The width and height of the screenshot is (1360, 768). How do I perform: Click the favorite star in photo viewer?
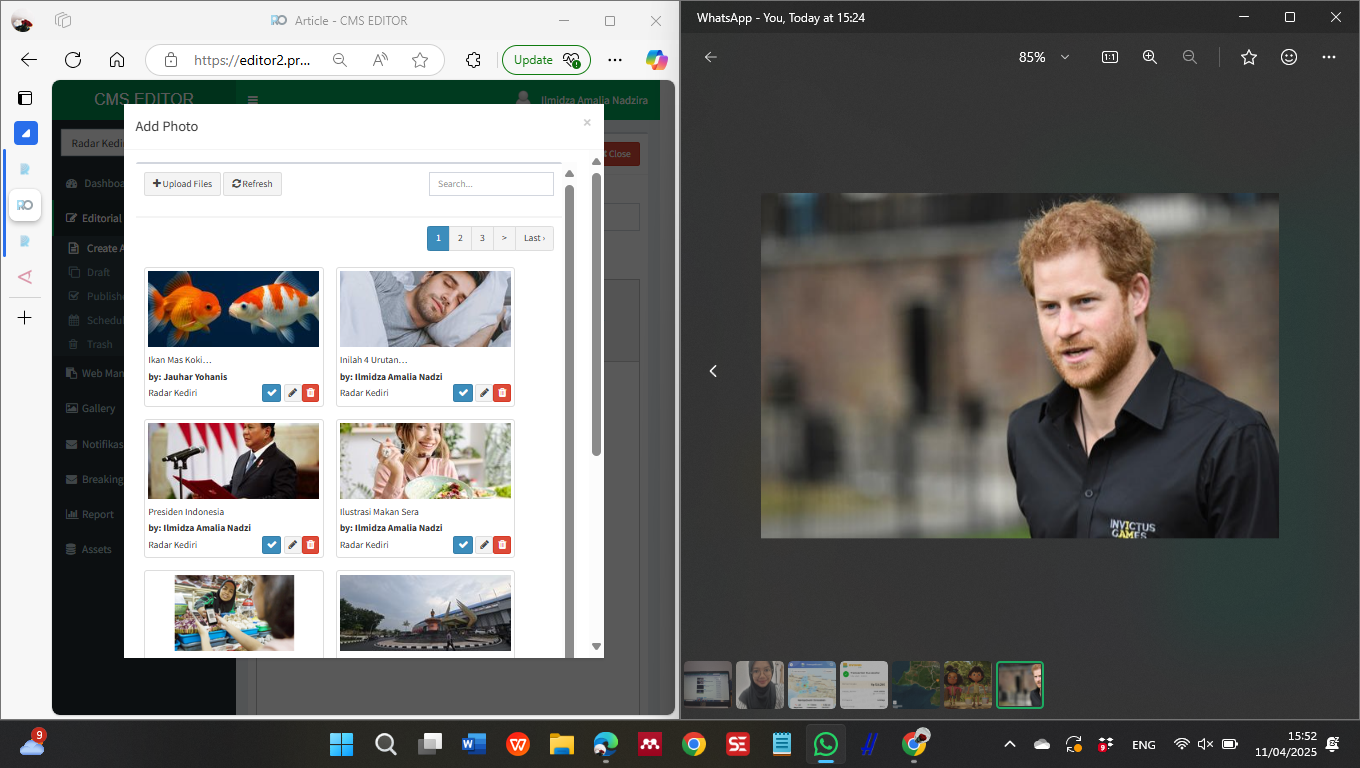pos(1248,57)
